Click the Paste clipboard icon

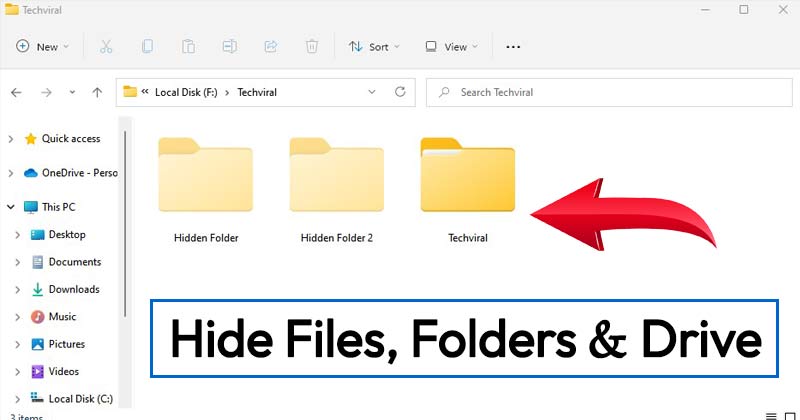[x=188, y=46]
